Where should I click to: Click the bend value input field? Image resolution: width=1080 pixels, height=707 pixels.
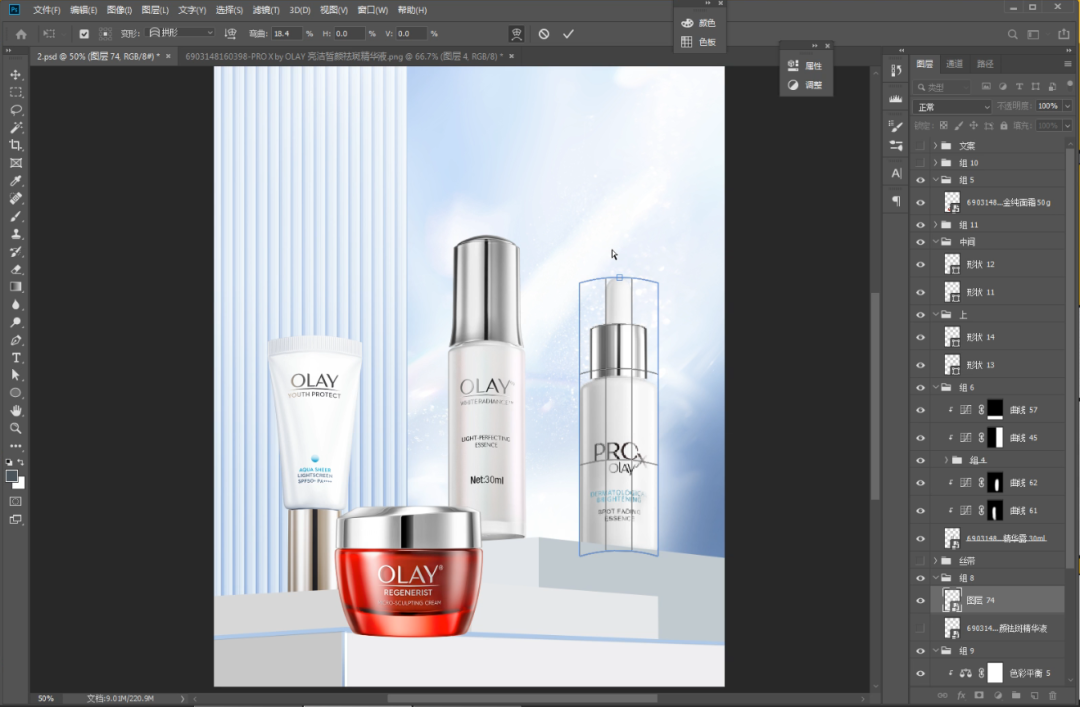coord(287,33)
